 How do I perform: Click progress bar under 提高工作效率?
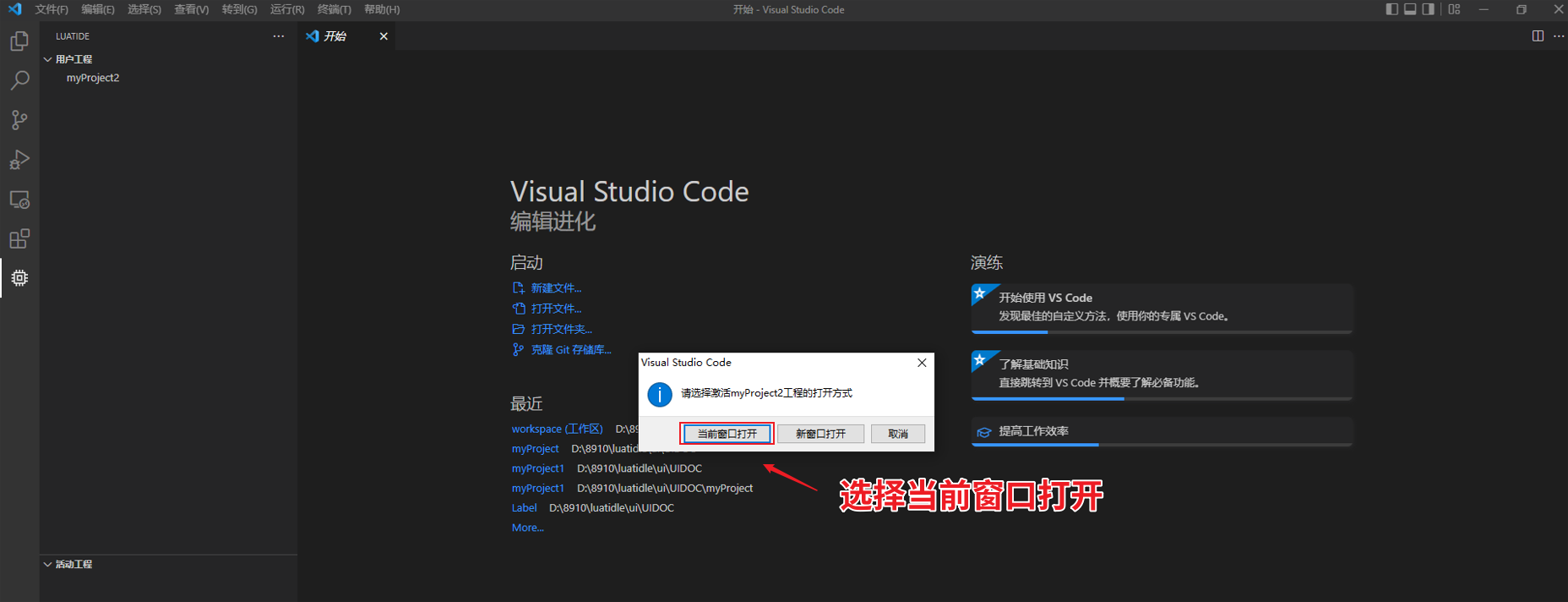[1162, 445]
